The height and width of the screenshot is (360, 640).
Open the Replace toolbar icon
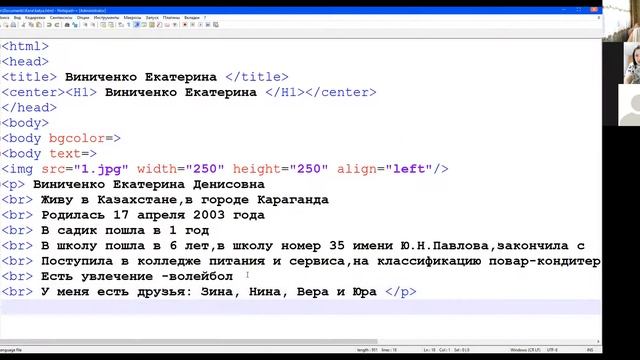75,25
